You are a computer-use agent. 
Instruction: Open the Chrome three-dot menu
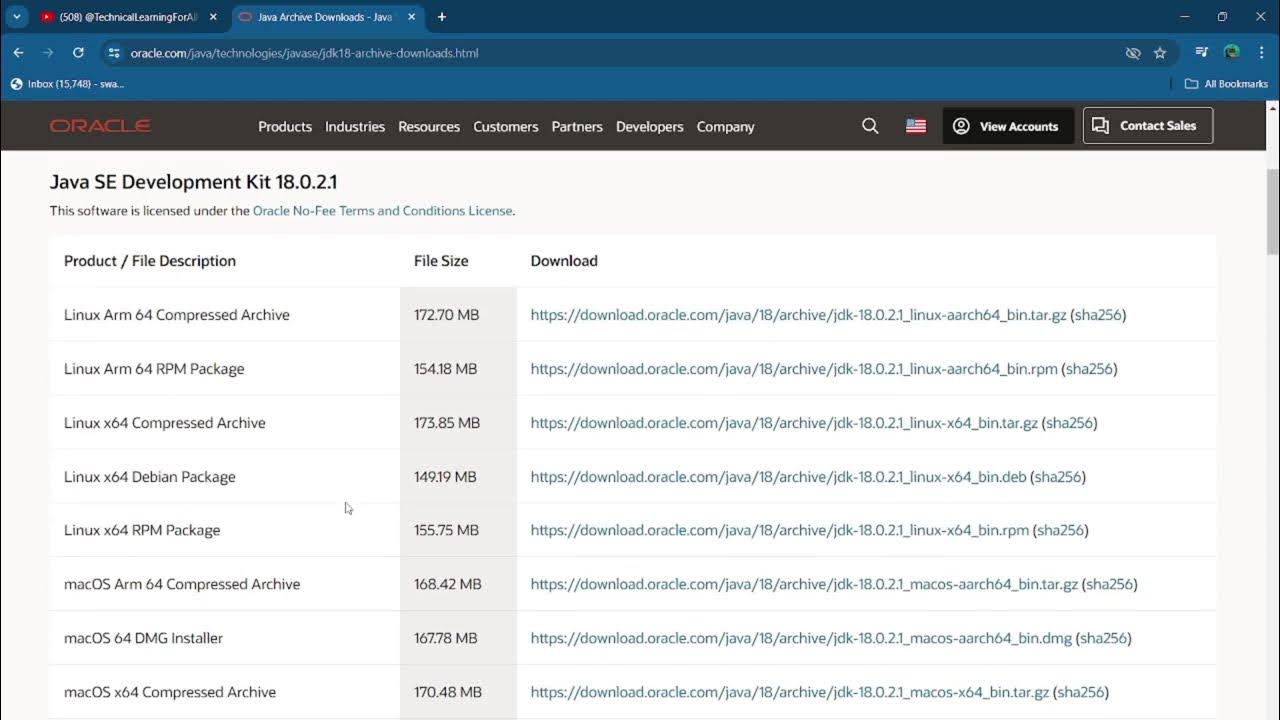click(x=1261, y=53)
